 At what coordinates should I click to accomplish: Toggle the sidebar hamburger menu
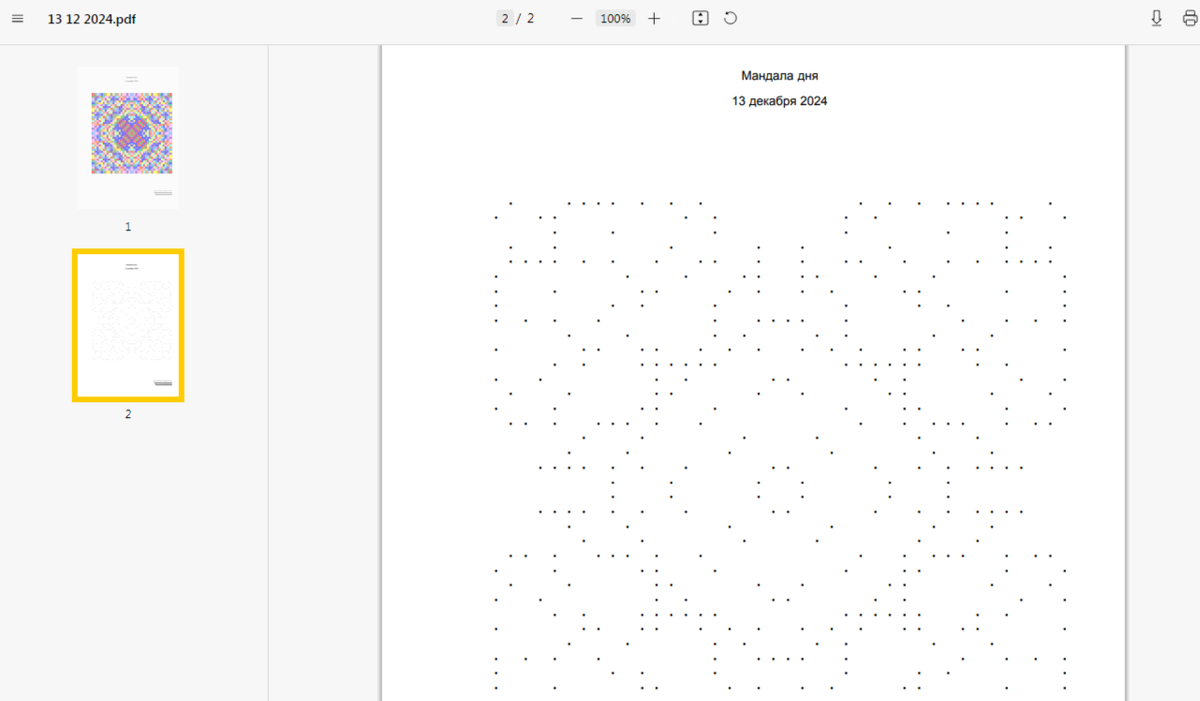17,19
